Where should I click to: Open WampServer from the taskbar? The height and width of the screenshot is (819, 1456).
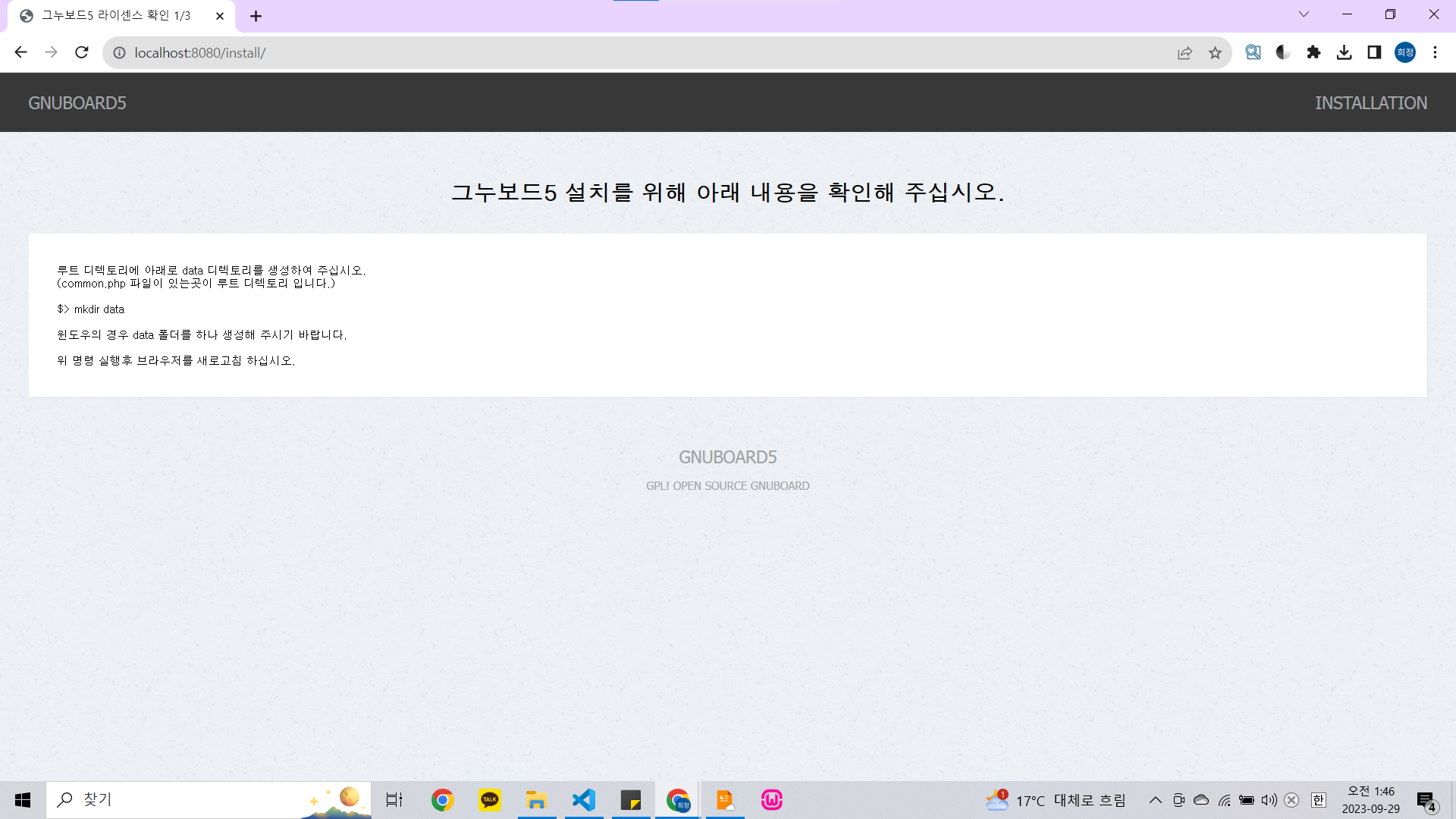pos(772,800)
